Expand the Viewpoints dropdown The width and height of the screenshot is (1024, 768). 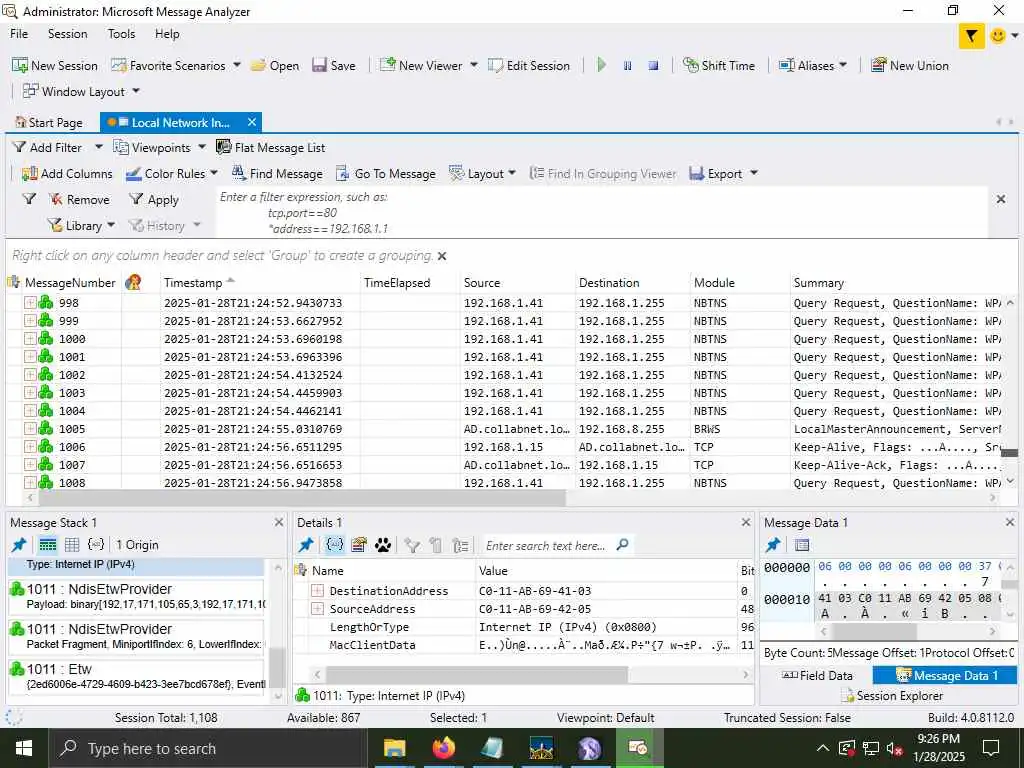(x=202, y=148)
